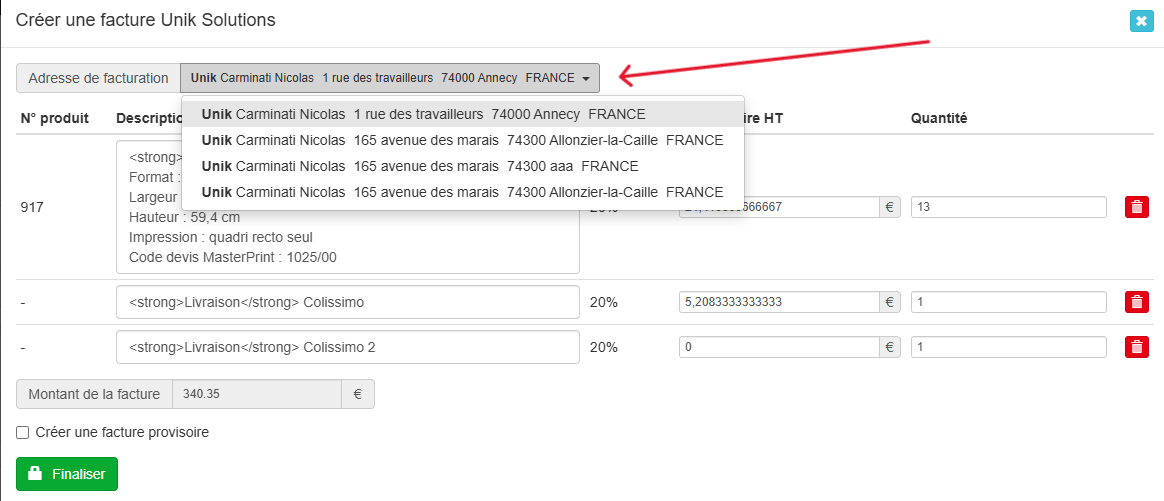The height and width of the screenshot is (501, 1164).
Task: Delete product line 917
Action: click(x=1137, y=207)
